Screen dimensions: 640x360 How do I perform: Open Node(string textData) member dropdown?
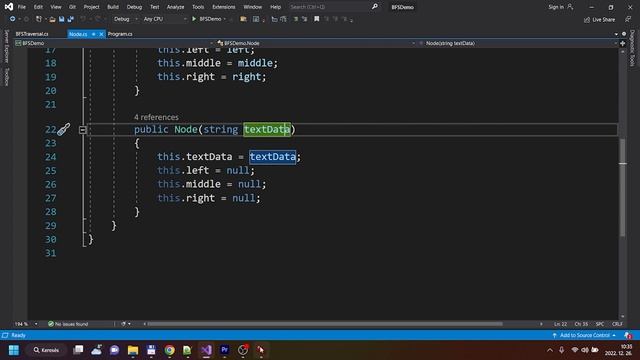pyautogui.click(x=518, y=43)
